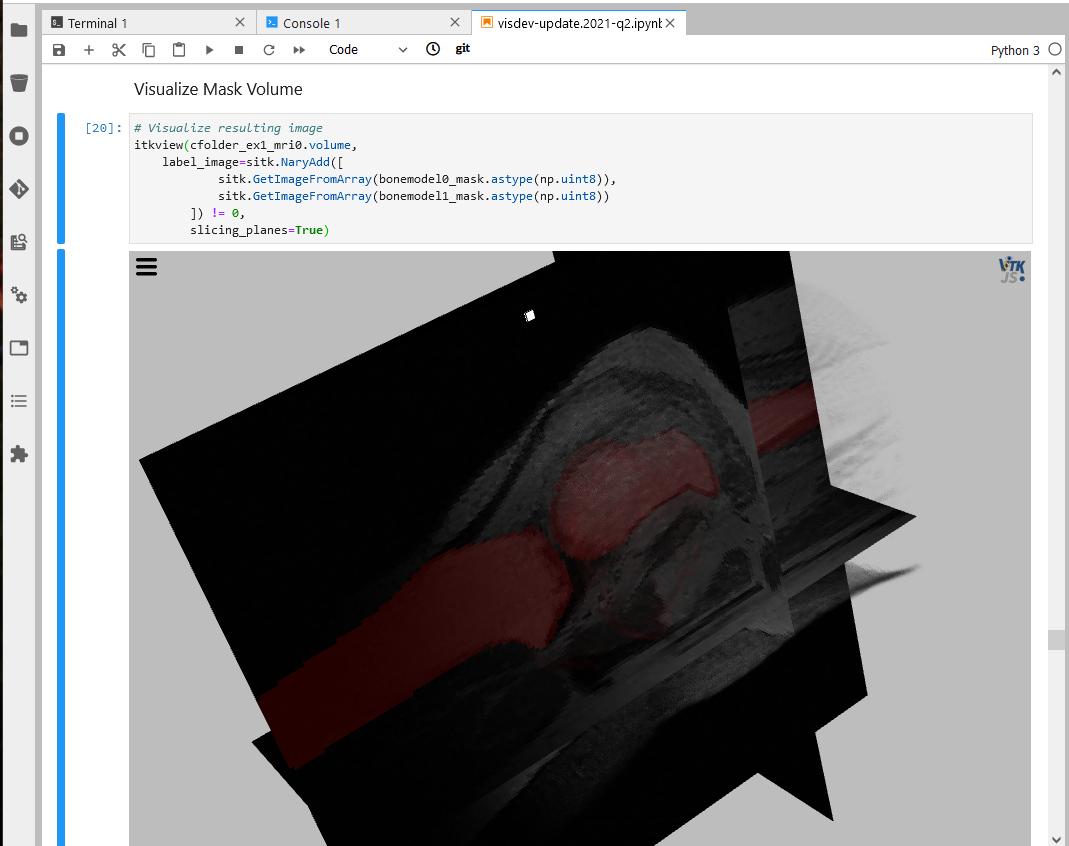Screen dimensions: 1069x846
Task: Click the git button in the toolbar
Action: [461, 48]
